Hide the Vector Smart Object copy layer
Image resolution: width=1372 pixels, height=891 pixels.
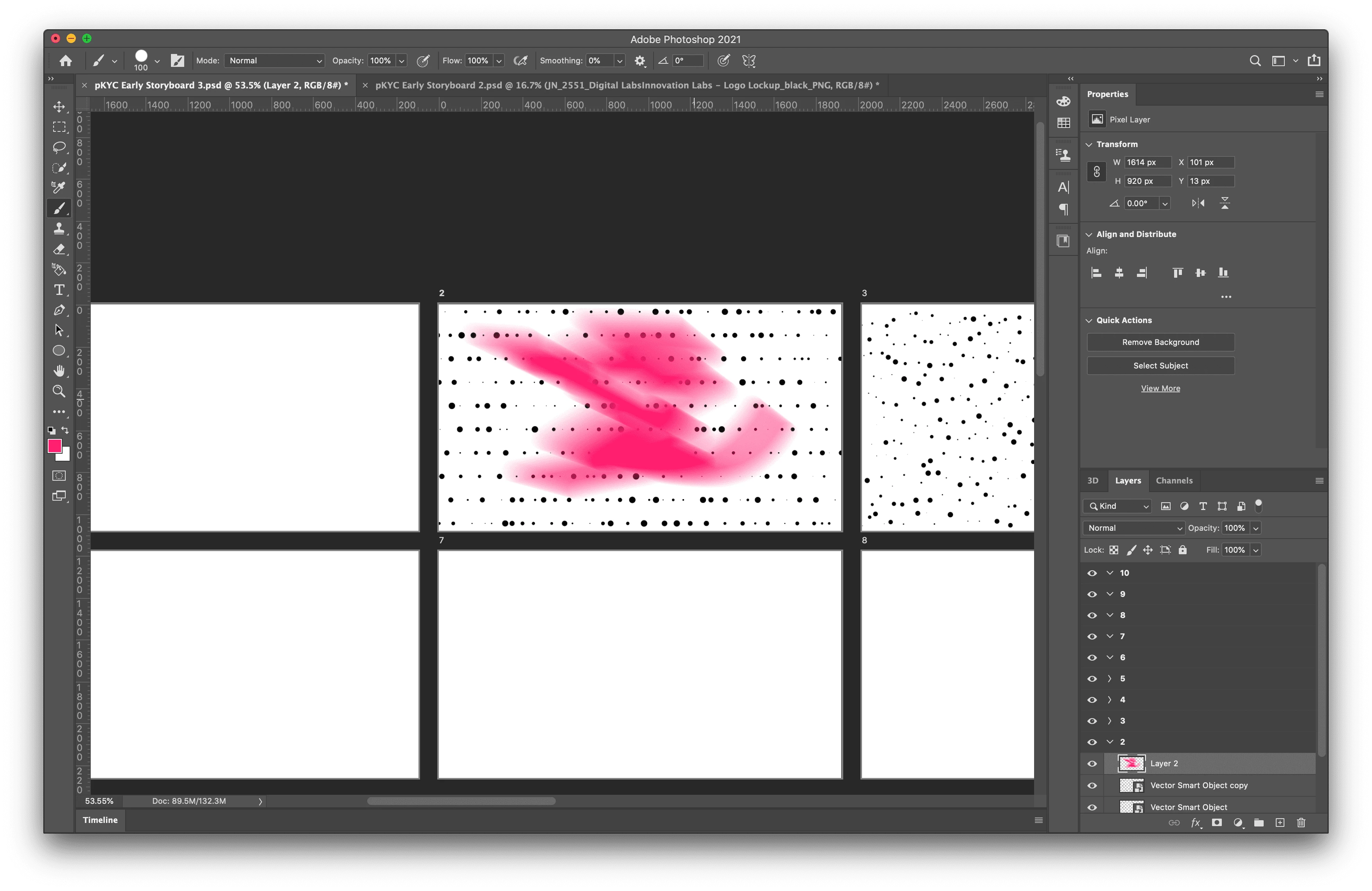point(1092,785)
